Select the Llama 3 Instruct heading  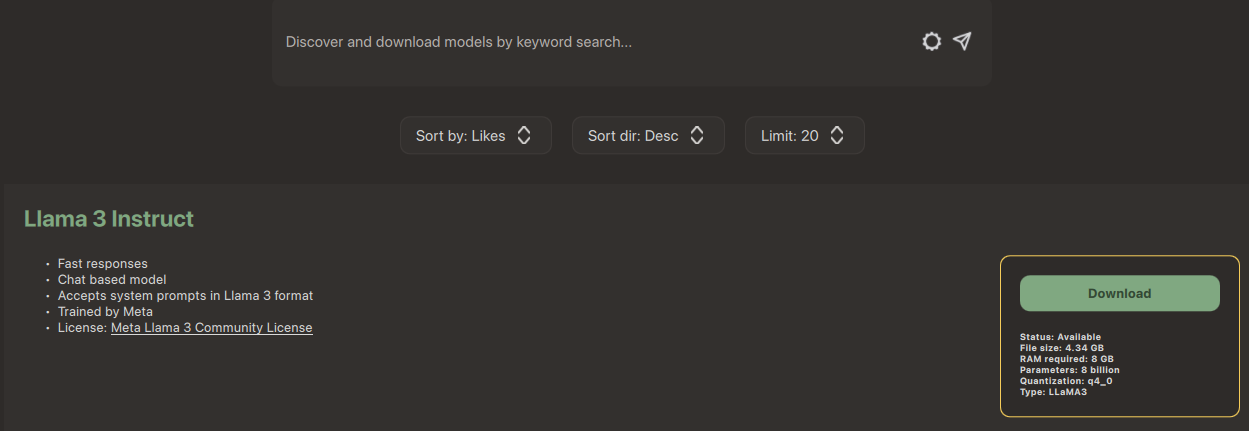[109, 219]
